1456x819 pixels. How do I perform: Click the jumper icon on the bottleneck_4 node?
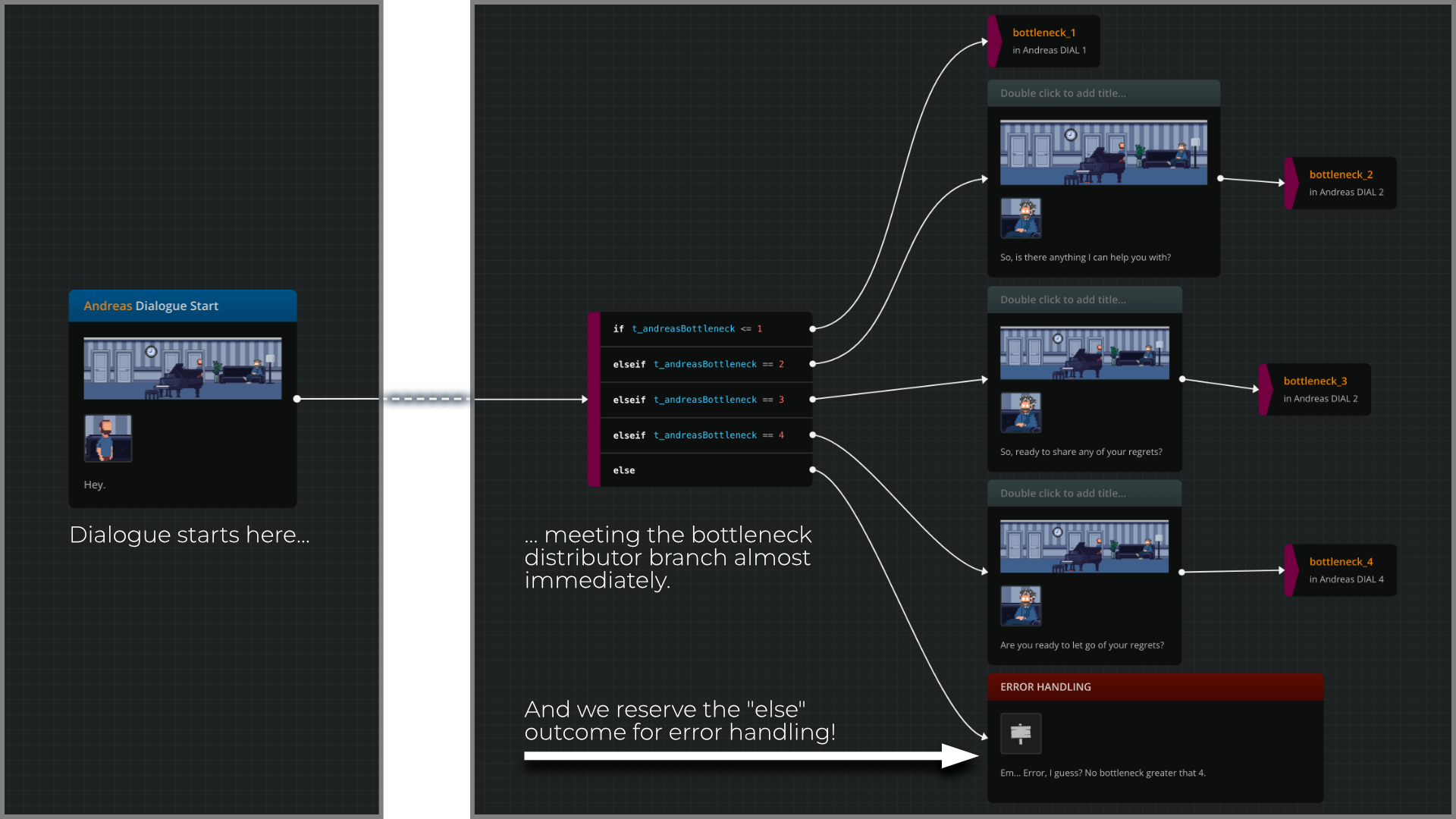(1291, 570)
